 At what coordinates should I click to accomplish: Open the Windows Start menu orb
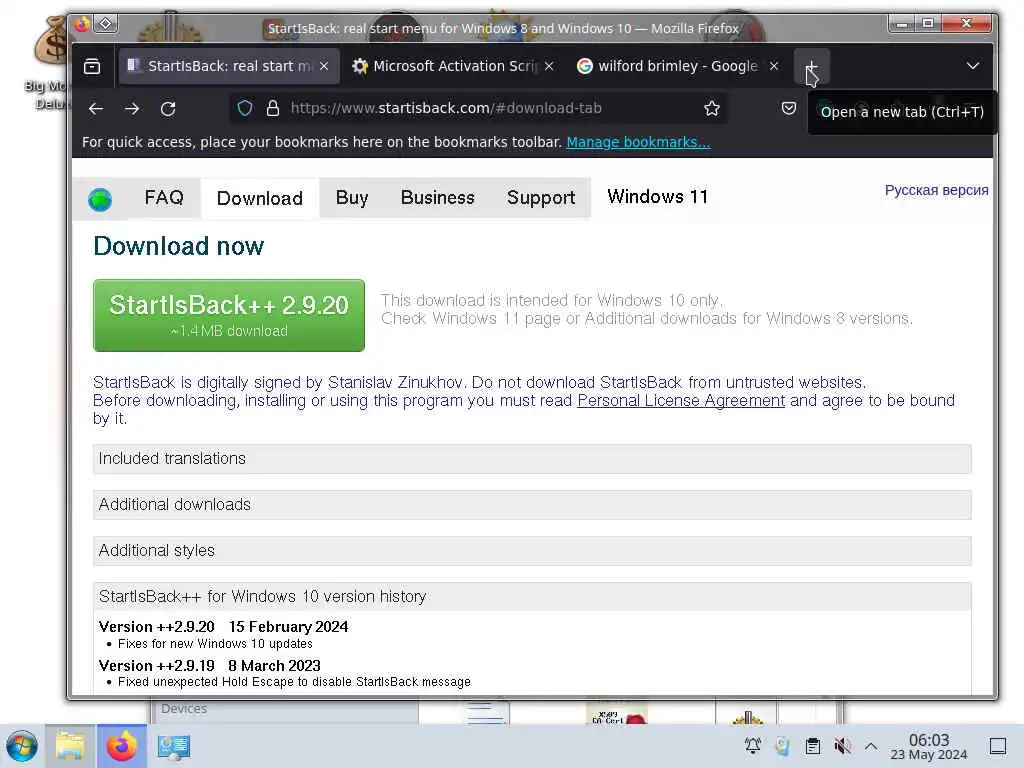tap(22, 746)
